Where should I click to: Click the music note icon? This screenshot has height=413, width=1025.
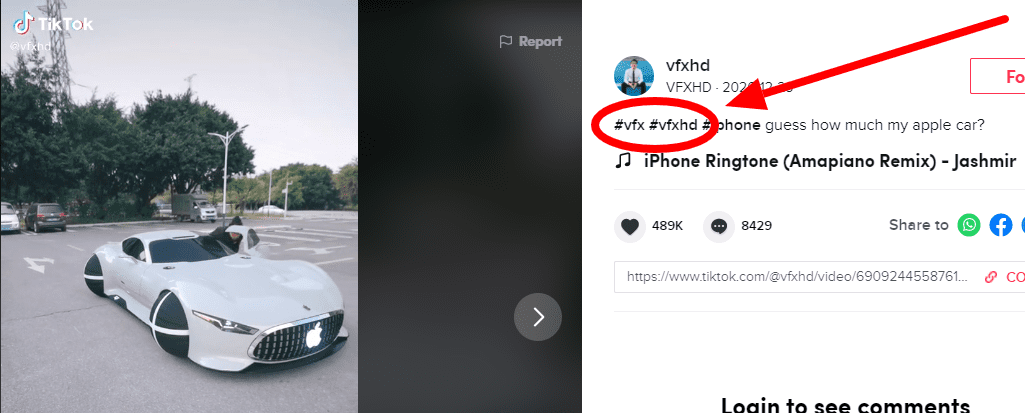623,161
